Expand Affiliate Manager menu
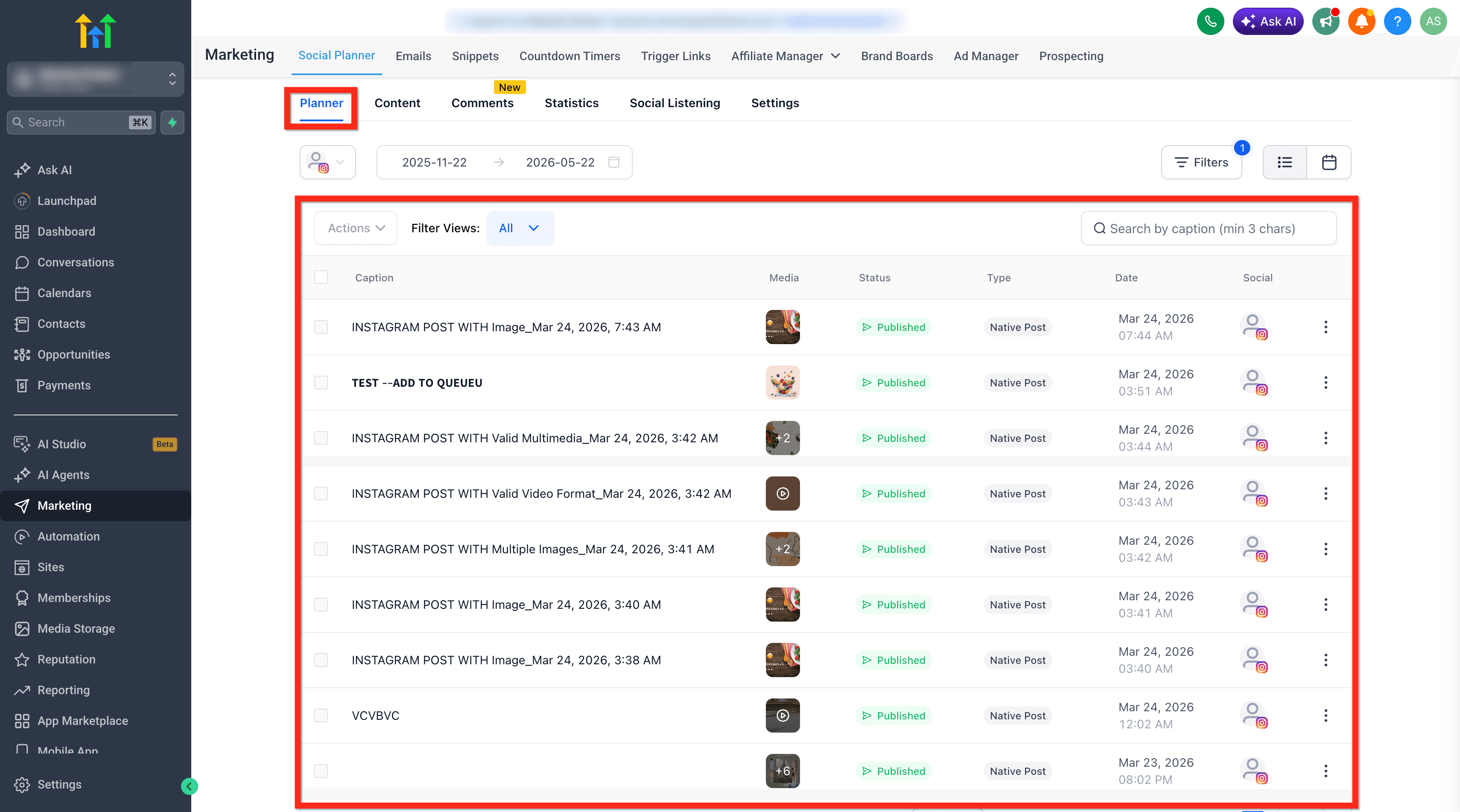The width and height of the screenshot is (1460, 812). (785, 56)
